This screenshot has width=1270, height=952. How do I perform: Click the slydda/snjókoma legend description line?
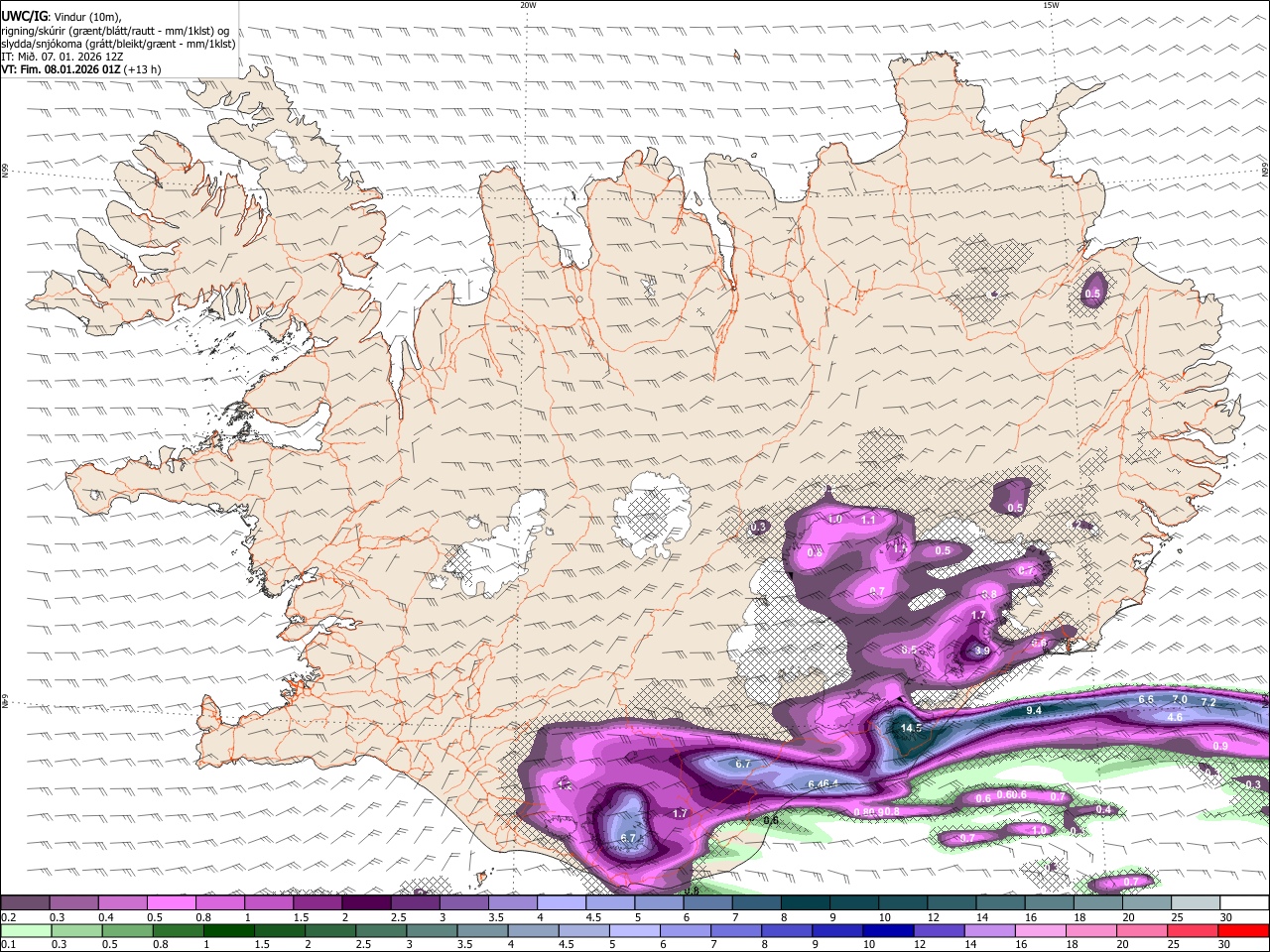click(118, 44)
